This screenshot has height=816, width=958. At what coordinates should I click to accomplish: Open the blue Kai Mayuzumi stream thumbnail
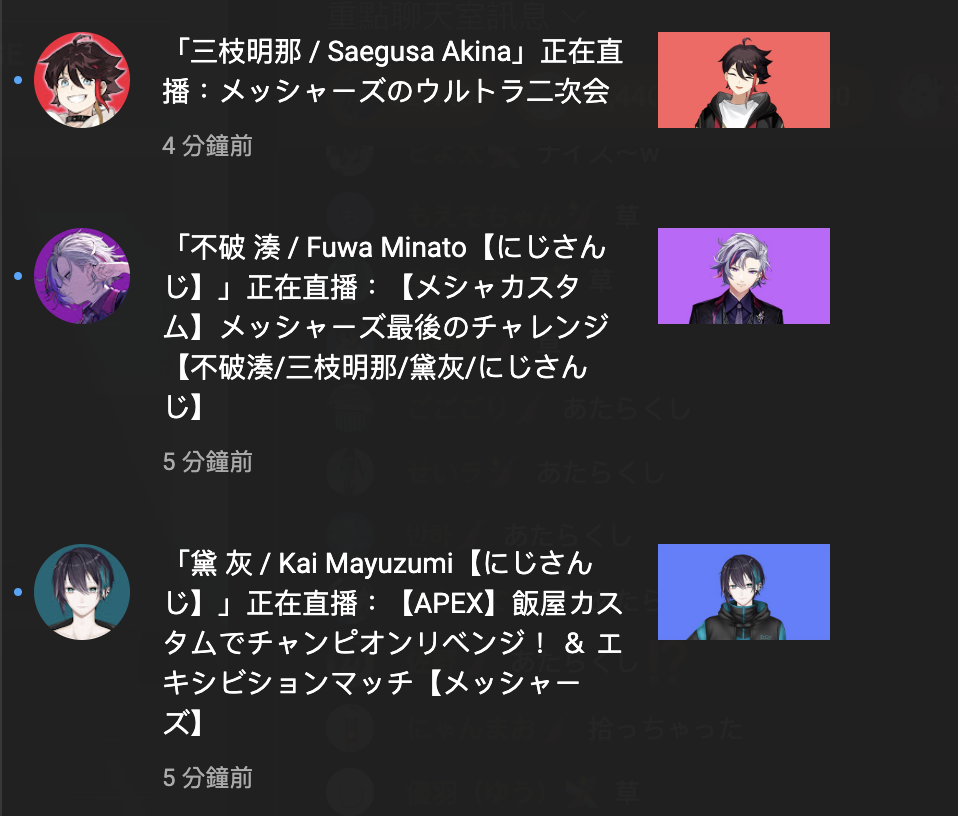[744, 592]
